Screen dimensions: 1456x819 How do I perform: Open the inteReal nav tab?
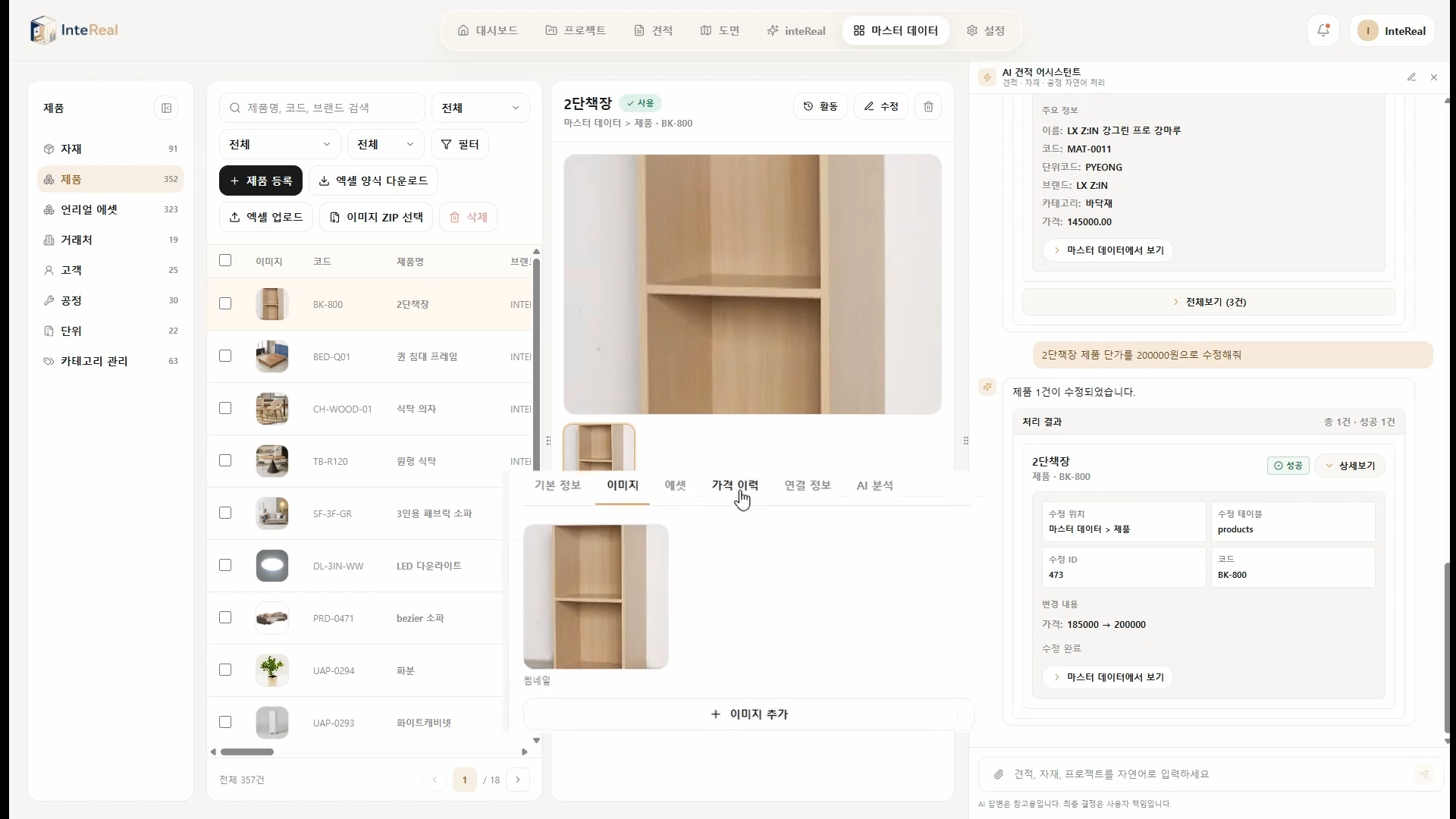pyautogui.click(x=796, y=30)
